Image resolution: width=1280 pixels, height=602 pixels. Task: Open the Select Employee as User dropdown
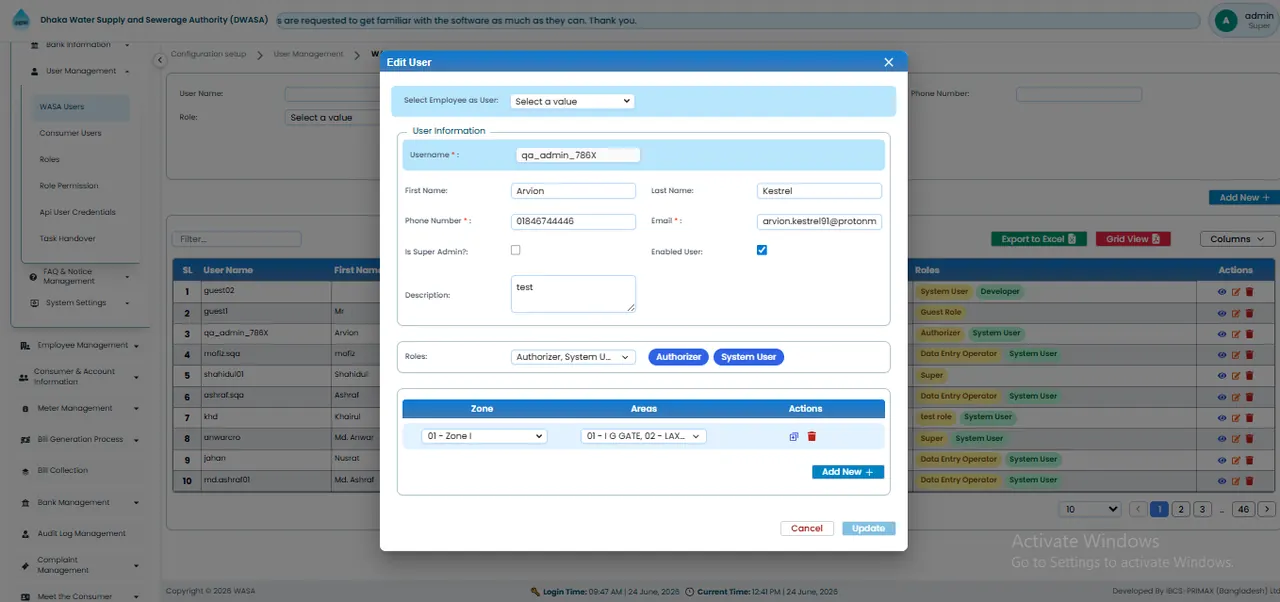(572, 101)
